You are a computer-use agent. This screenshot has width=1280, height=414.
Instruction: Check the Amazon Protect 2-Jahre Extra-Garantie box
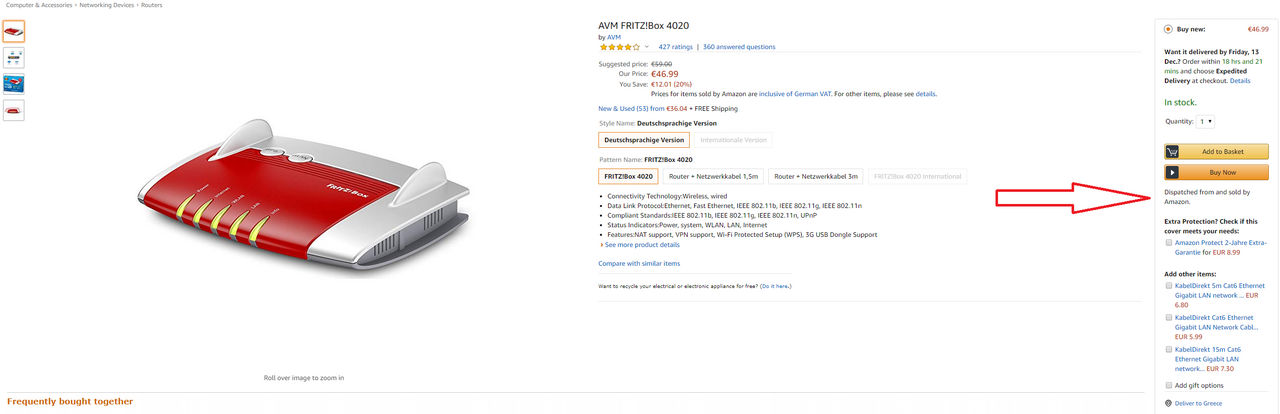(x=1169, y=242)
